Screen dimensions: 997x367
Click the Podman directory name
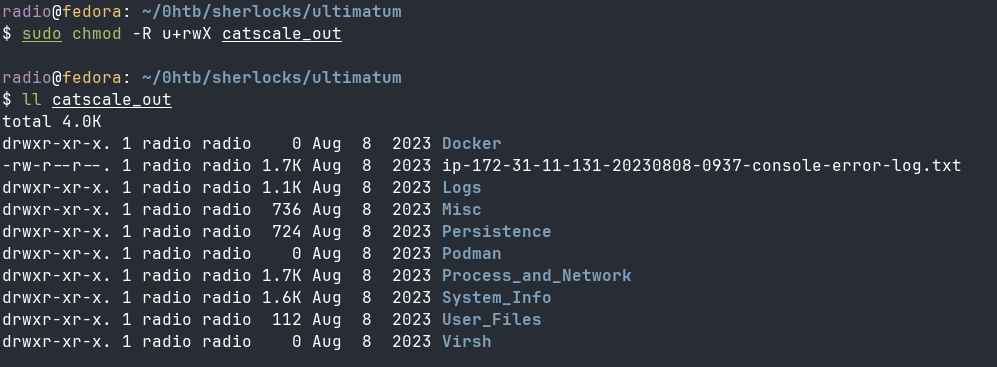[x=471, y=254]
